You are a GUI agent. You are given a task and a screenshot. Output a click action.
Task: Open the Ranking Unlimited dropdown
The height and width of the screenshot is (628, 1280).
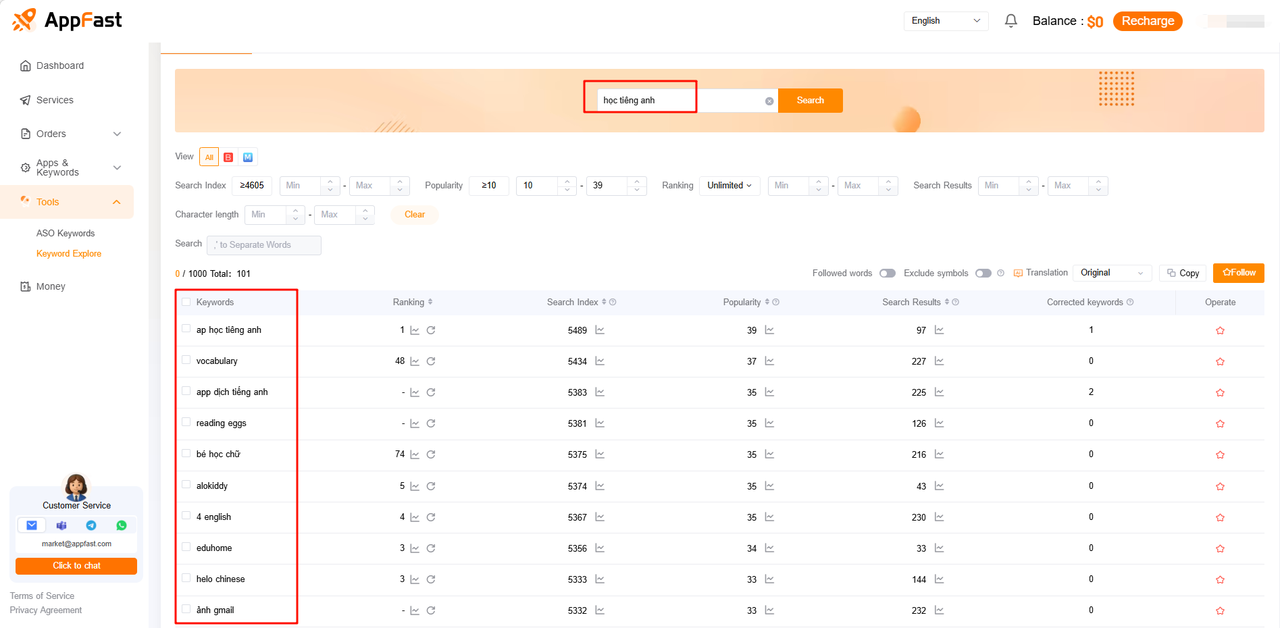[x=729, y=186]
